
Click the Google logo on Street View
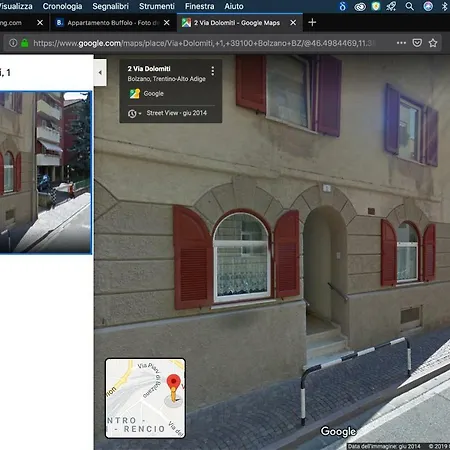pos(338,431)
